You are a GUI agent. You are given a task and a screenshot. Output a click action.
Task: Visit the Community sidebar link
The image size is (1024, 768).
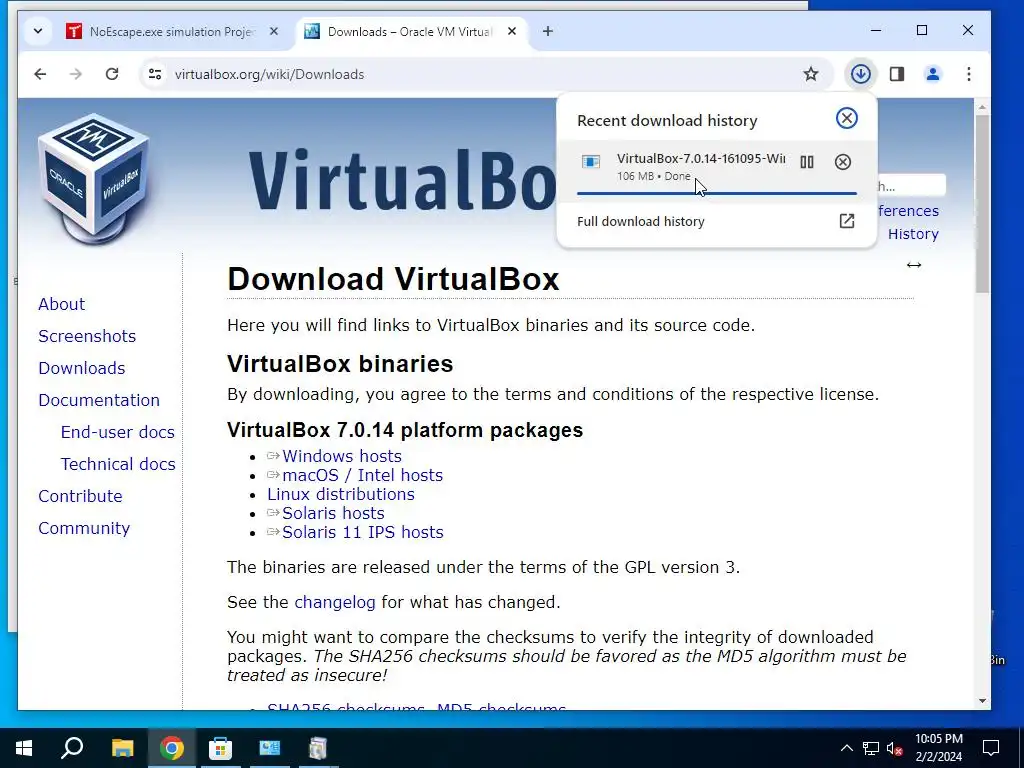click(x=84, y=528)
